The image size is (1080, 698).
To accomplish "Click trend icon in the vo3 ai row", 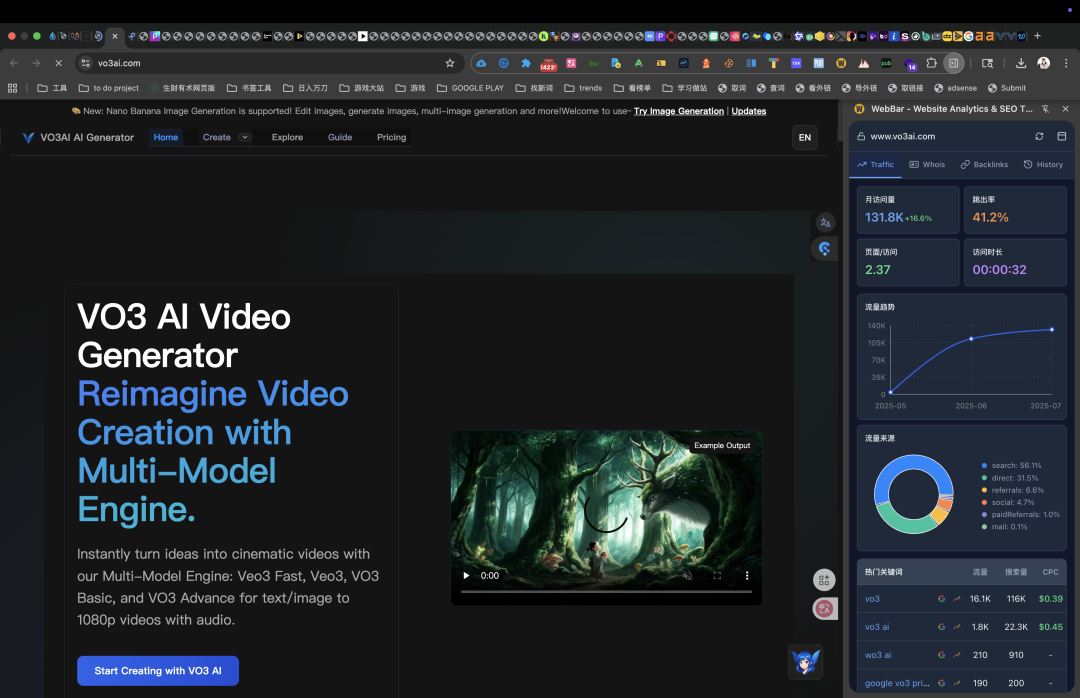I will (957, 627).
